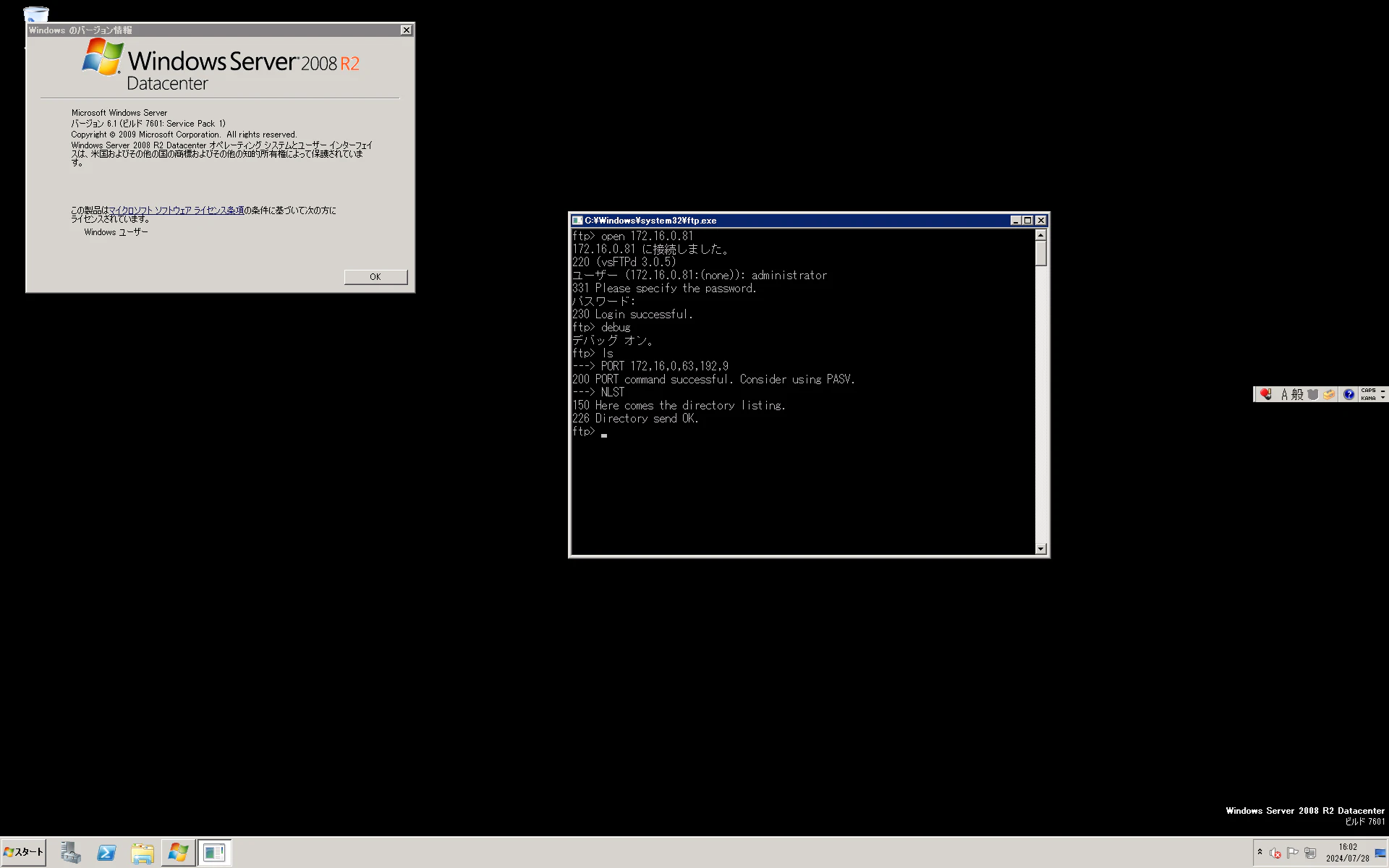The height and width of the screenshot is (868, 1389).
Task: Click the '---> NLST' debug line
Action: coord(598,393)
